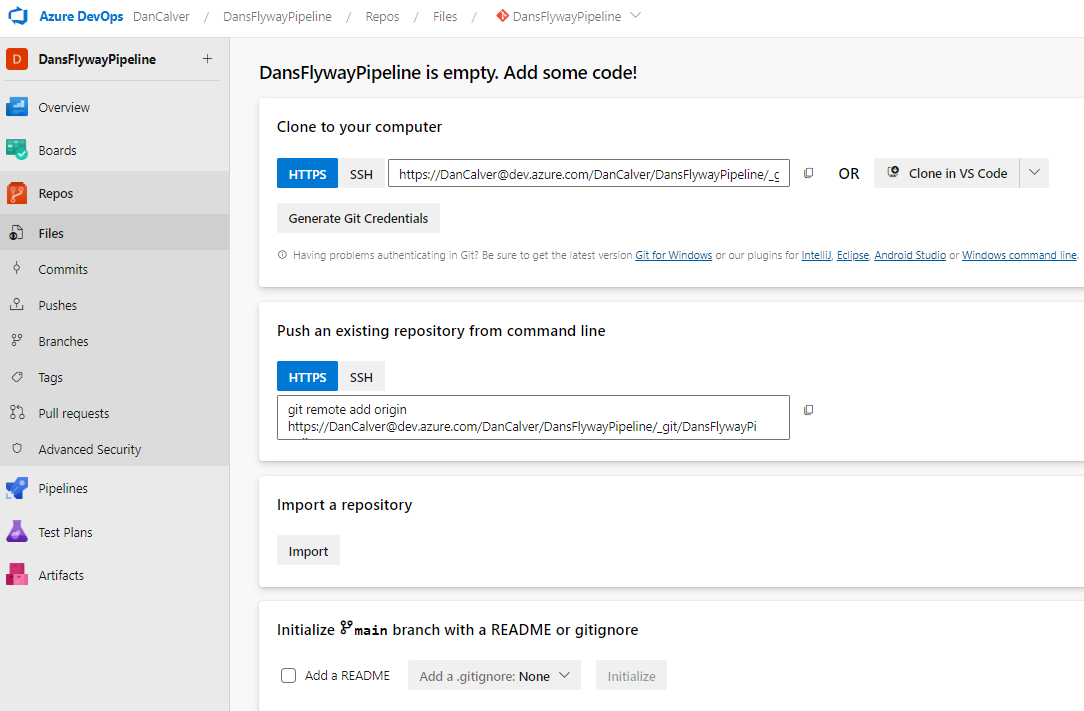The image size is (1084, 711).
Task: Click the Azure DevOps logo icon
Action: coord(18,17)
